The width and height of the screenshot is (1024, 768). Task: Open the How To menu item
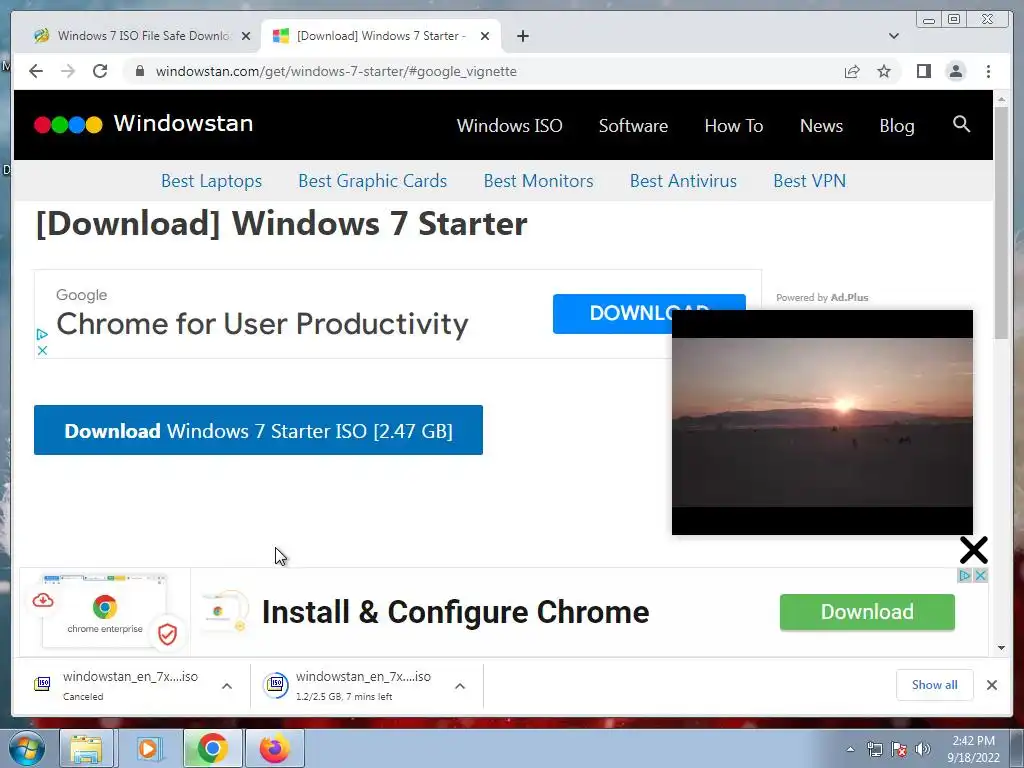click(734, 125)
